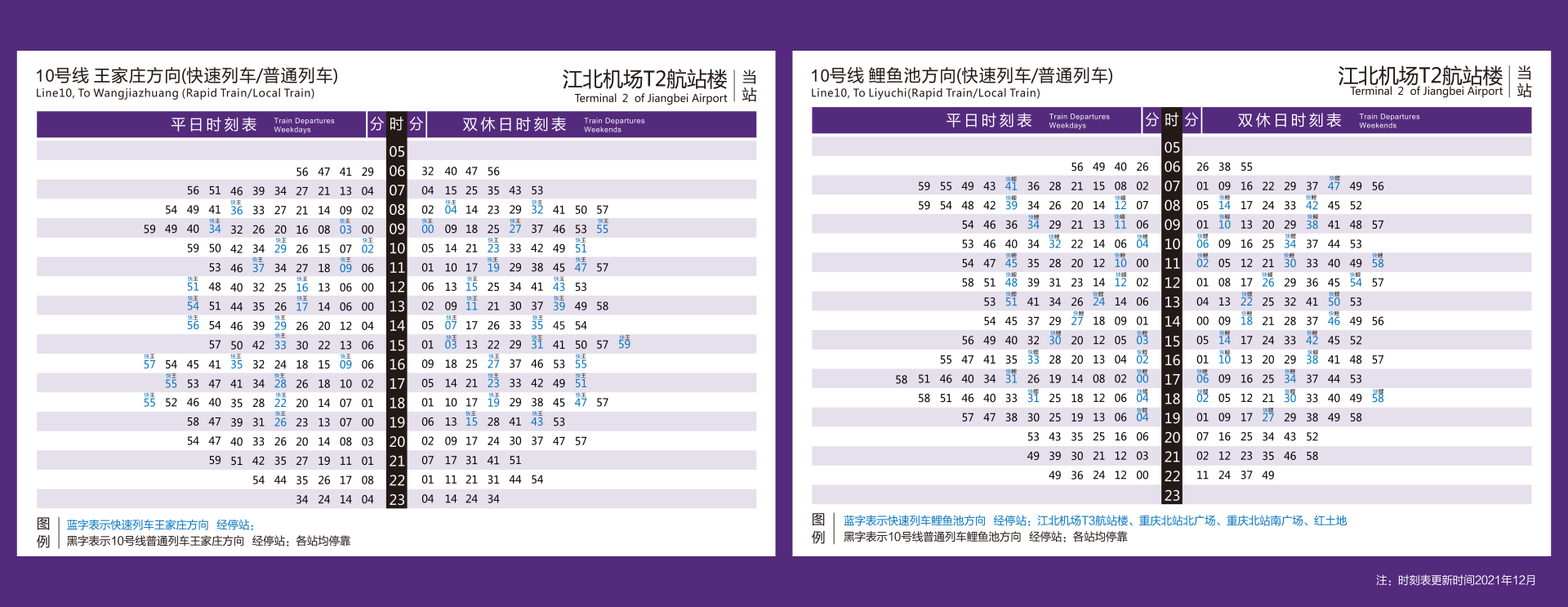Image resolution: width=1568 pixels, height=607 pixels.
Task: Click hour '15' in the Wangjiazhuang hour column
Action: pyautogui.click(x=397, y=346)
